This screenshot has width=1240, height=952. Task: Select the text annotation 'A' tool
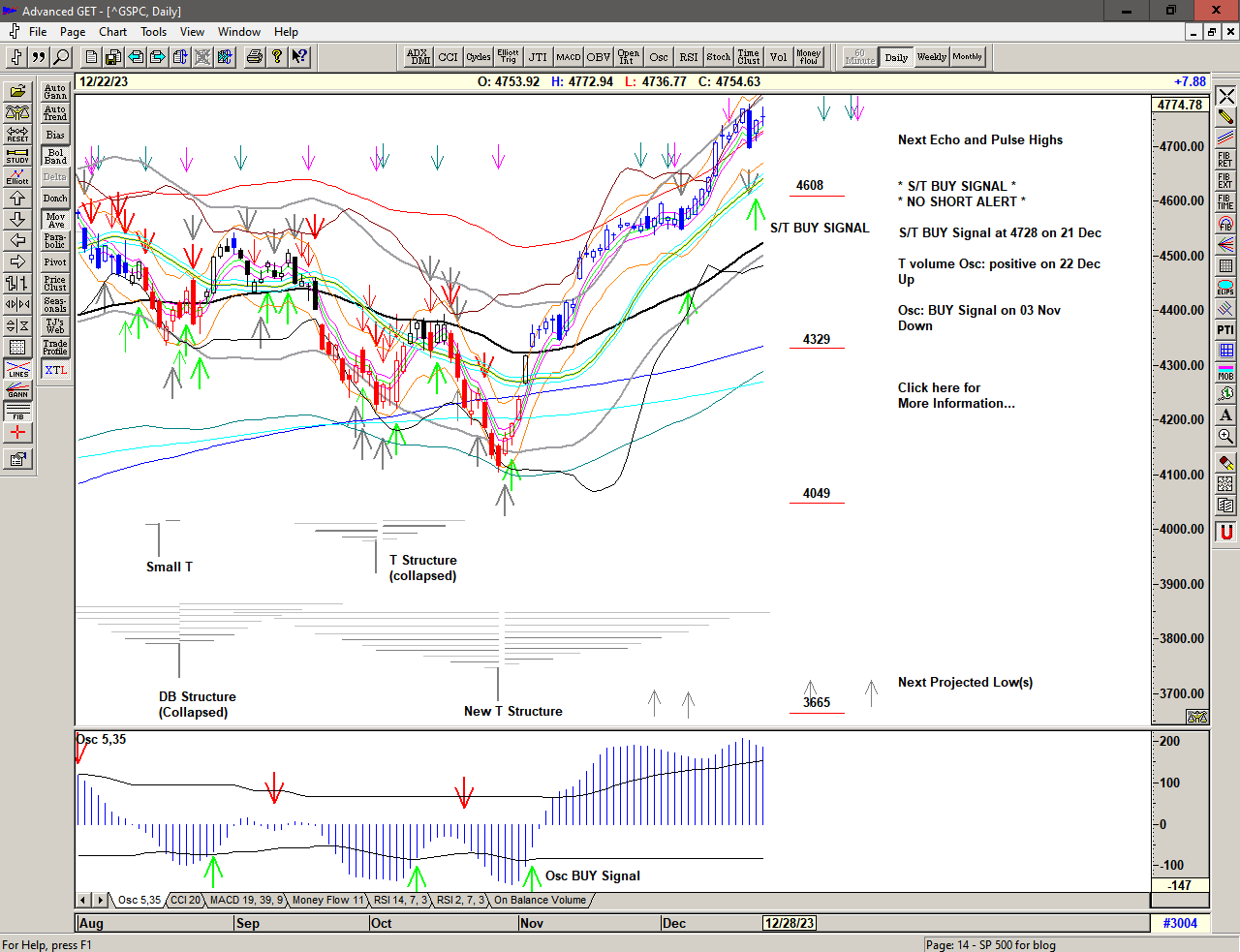coord(1225,415)
